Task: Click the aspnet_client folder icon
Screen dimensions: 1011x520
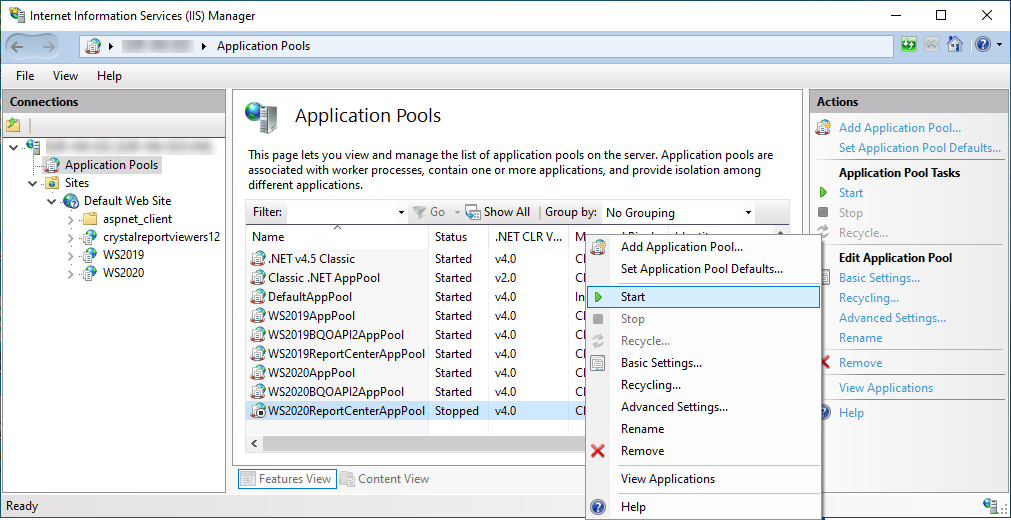Action: [90, 219]
